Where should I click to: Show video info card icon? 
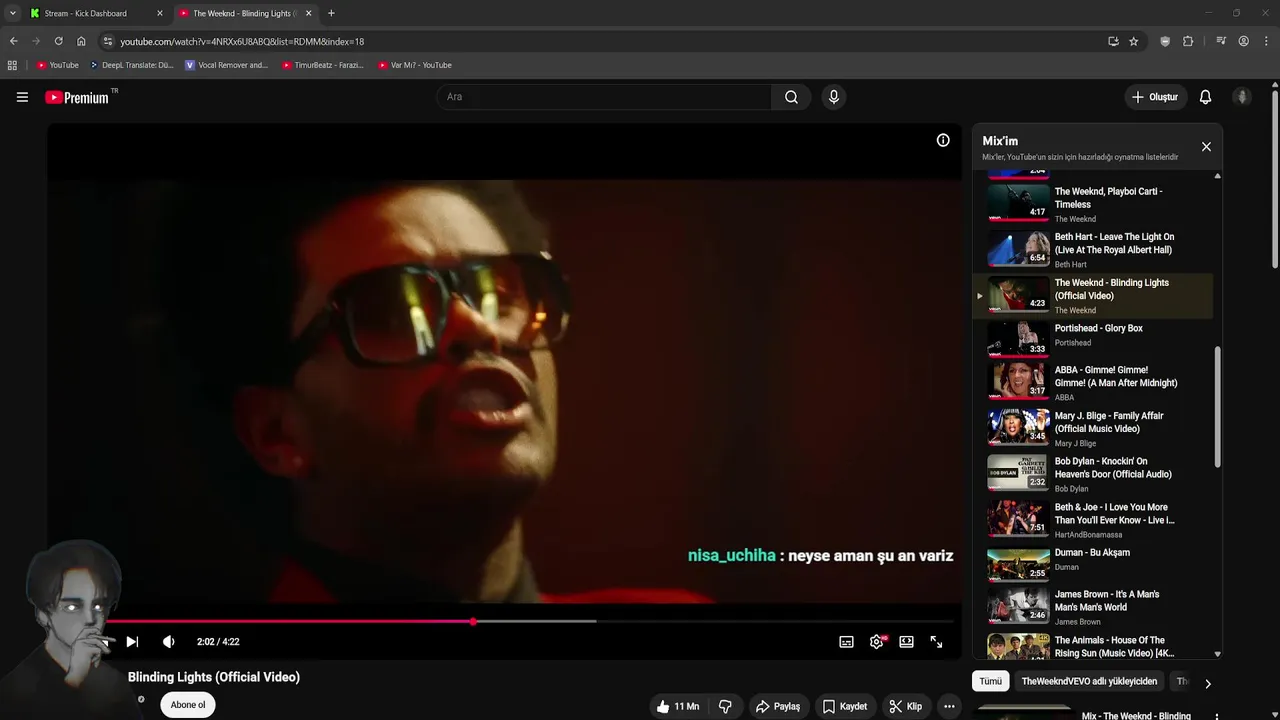pyautogui.click(x=942, y=140)
